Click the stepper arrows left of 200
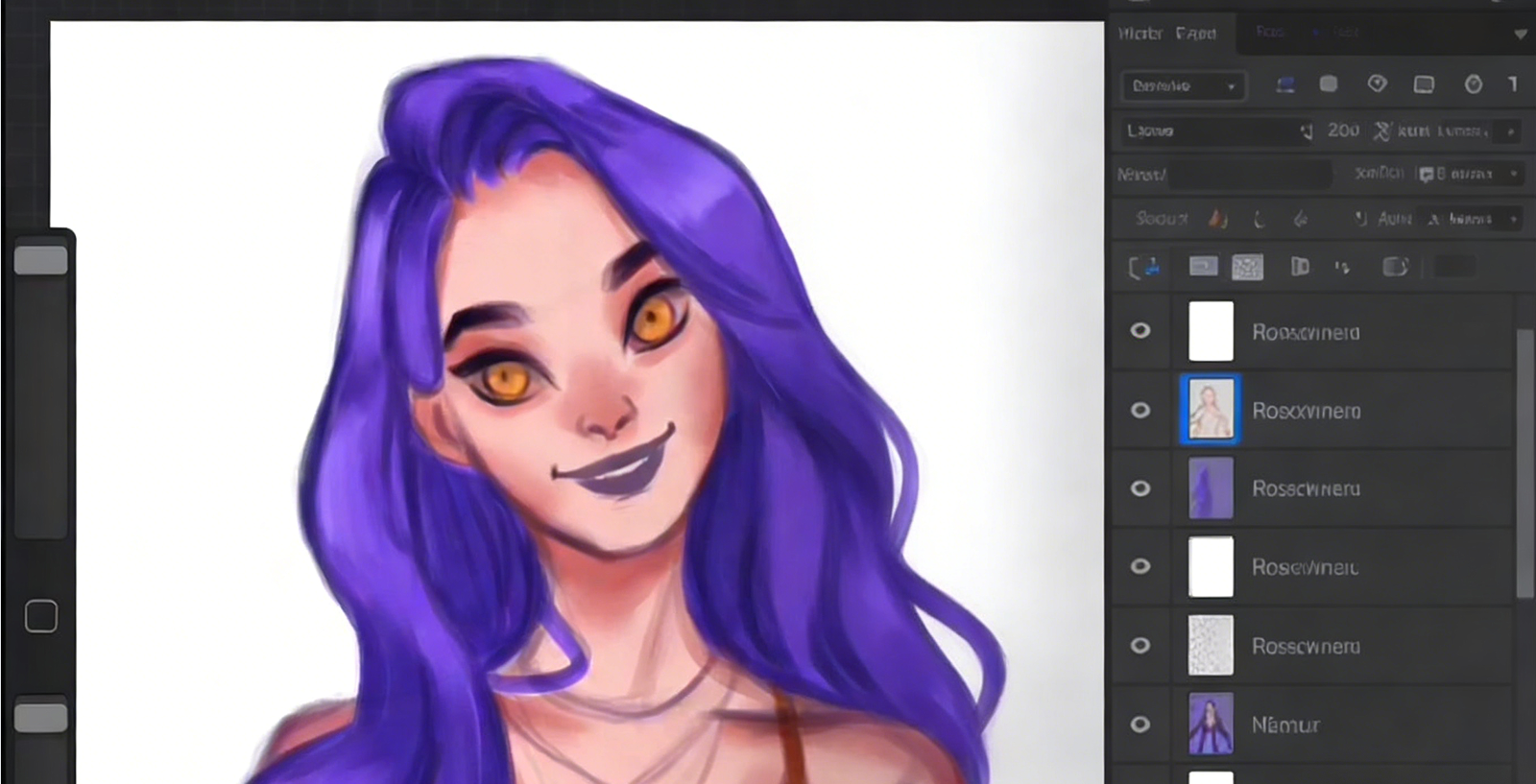This screenshot has height=784, width=1536. (x=1307, y=131)
